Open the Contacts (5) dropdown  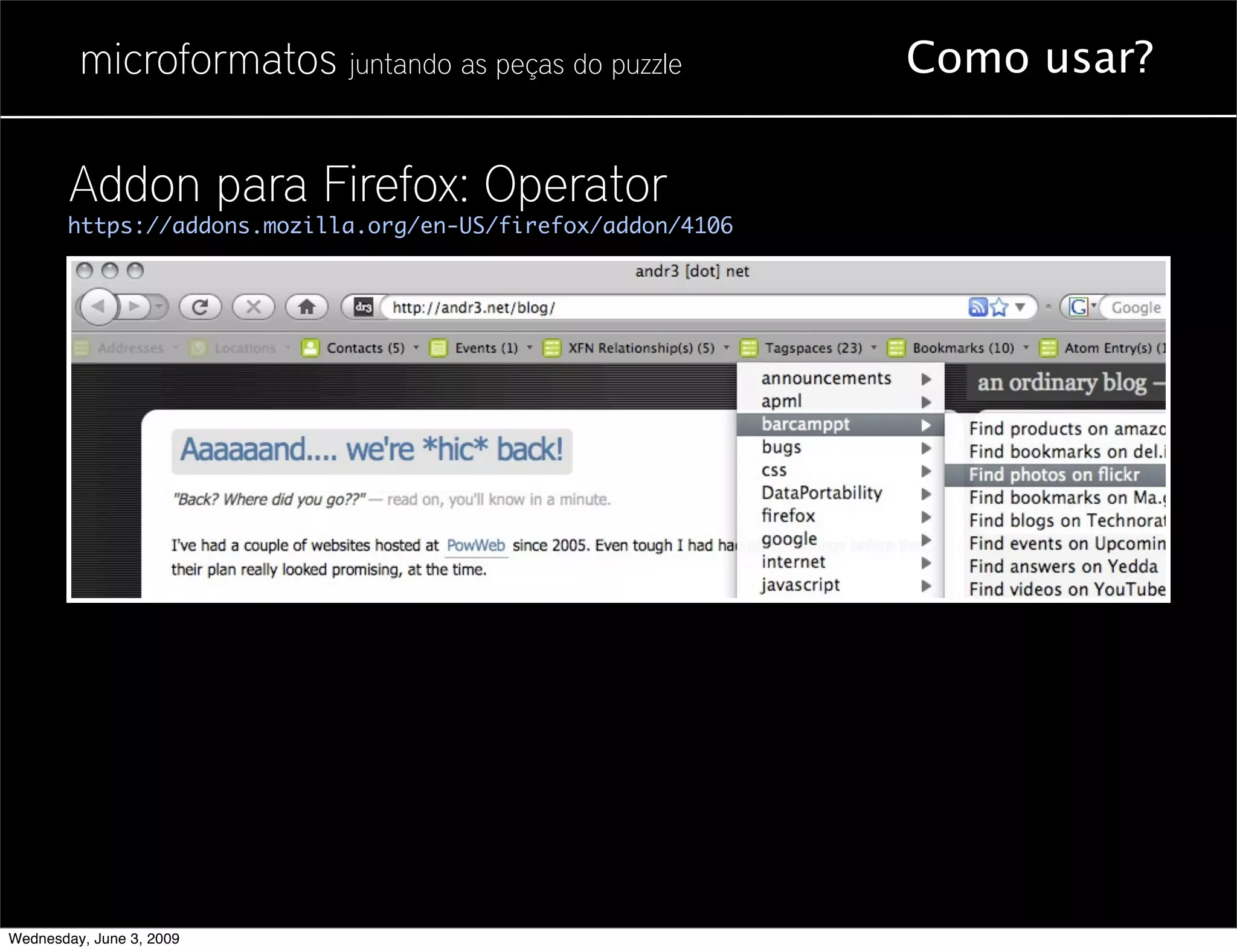pos(365,348)
